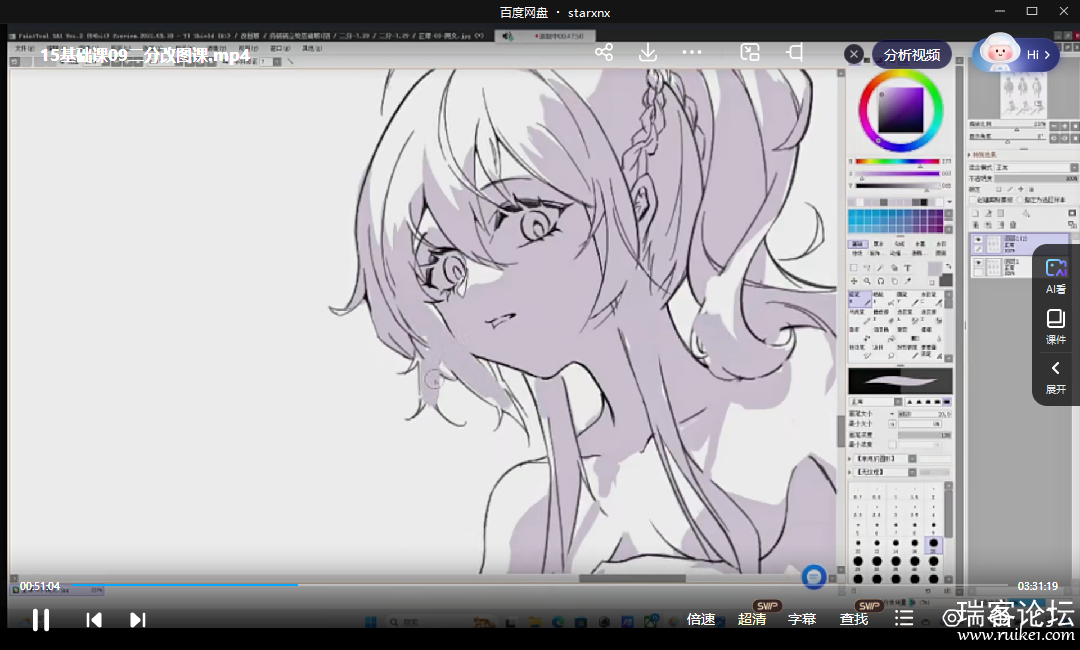Open the 字幕 subtitle options
1080x650 pixels.
tap(802, 619)
